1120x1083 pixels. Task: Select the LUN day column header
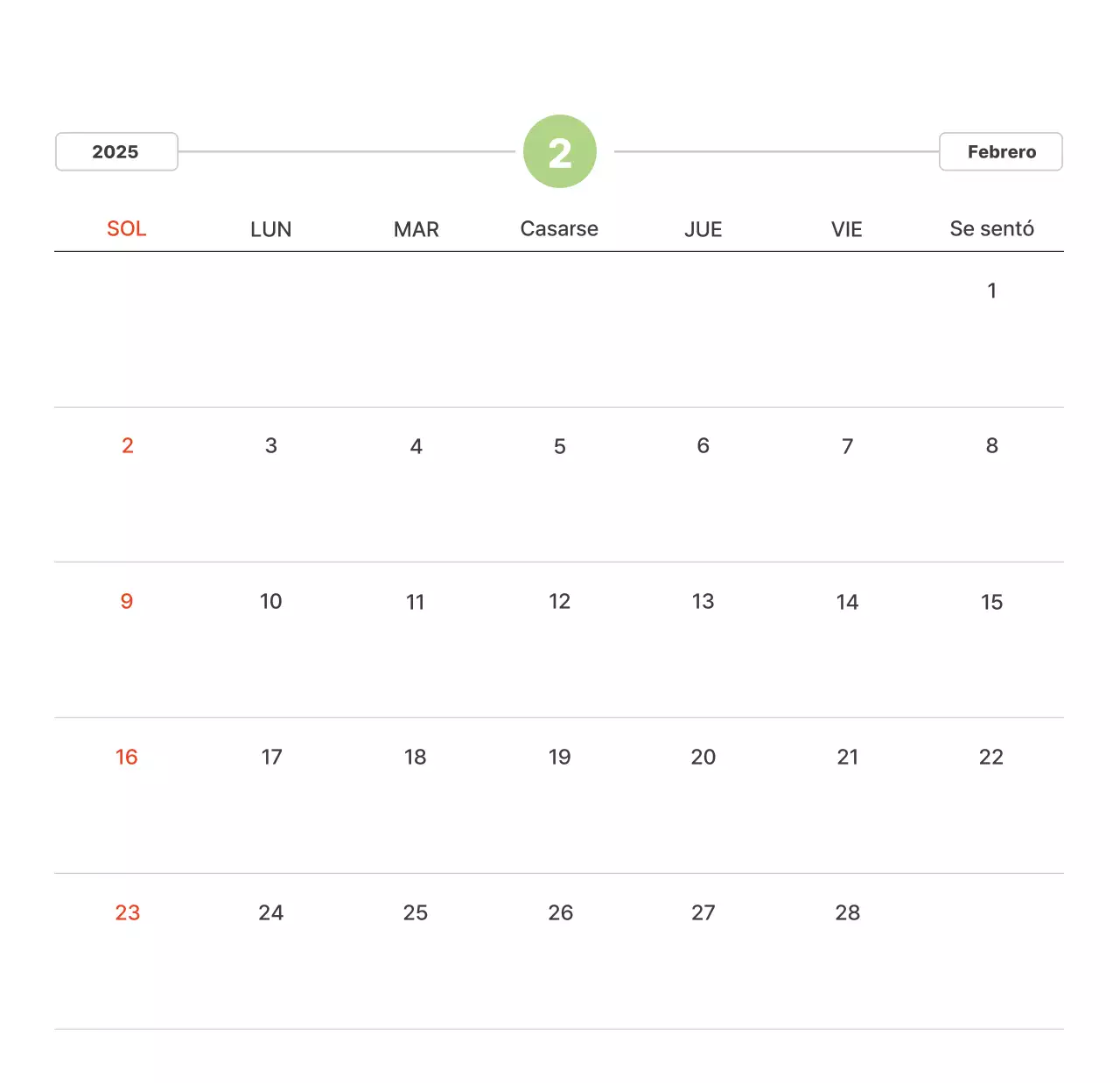[271, 229]
